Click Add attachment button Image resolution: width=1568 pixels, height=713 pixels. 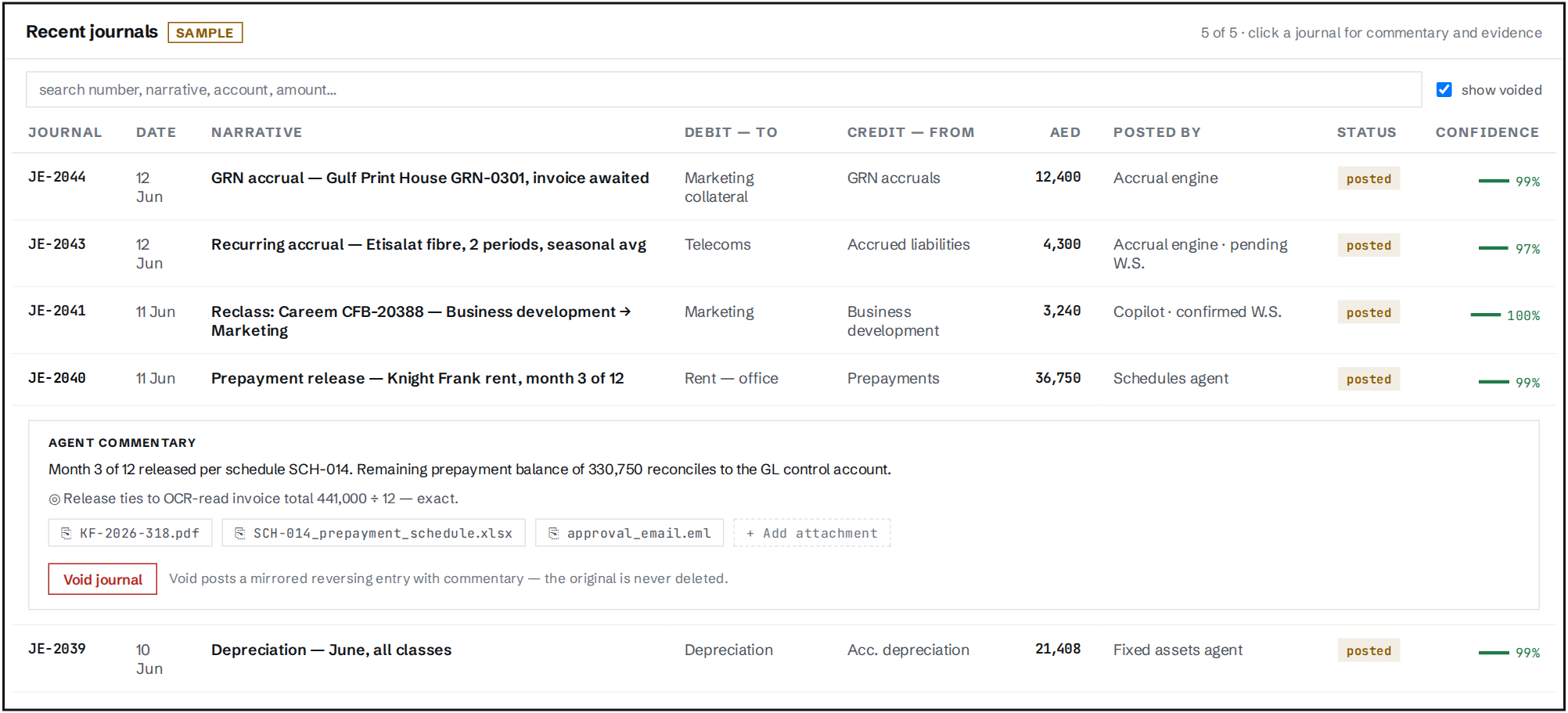(x=812, y=533)
